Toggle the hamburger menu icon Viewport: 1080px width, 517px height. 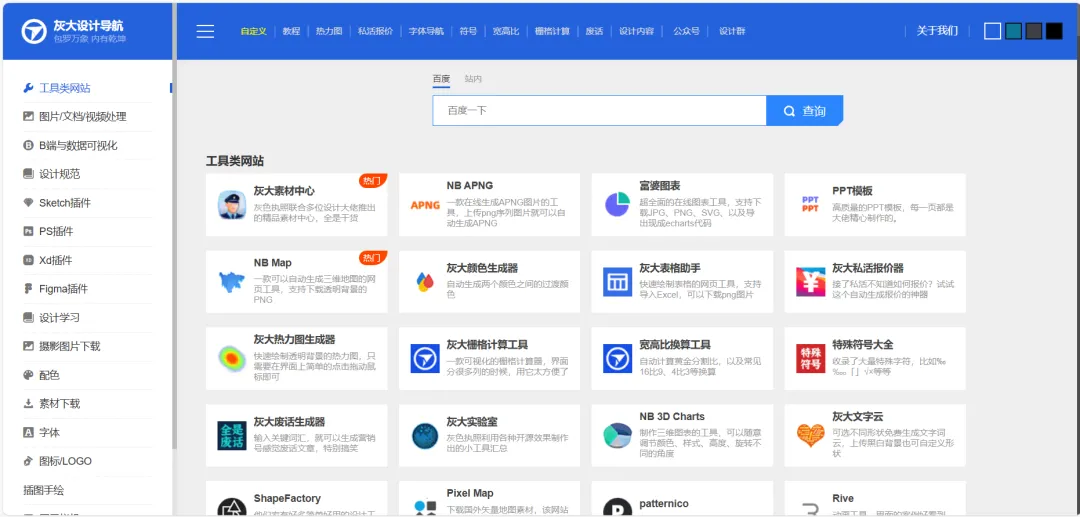(x=205, y=31)
